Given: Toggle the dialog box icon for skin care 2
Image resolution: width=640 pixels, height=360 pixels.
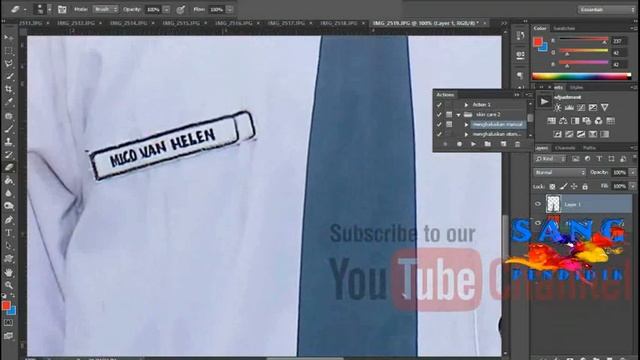Looking at the screenshot, I should [x=449, y=115].
